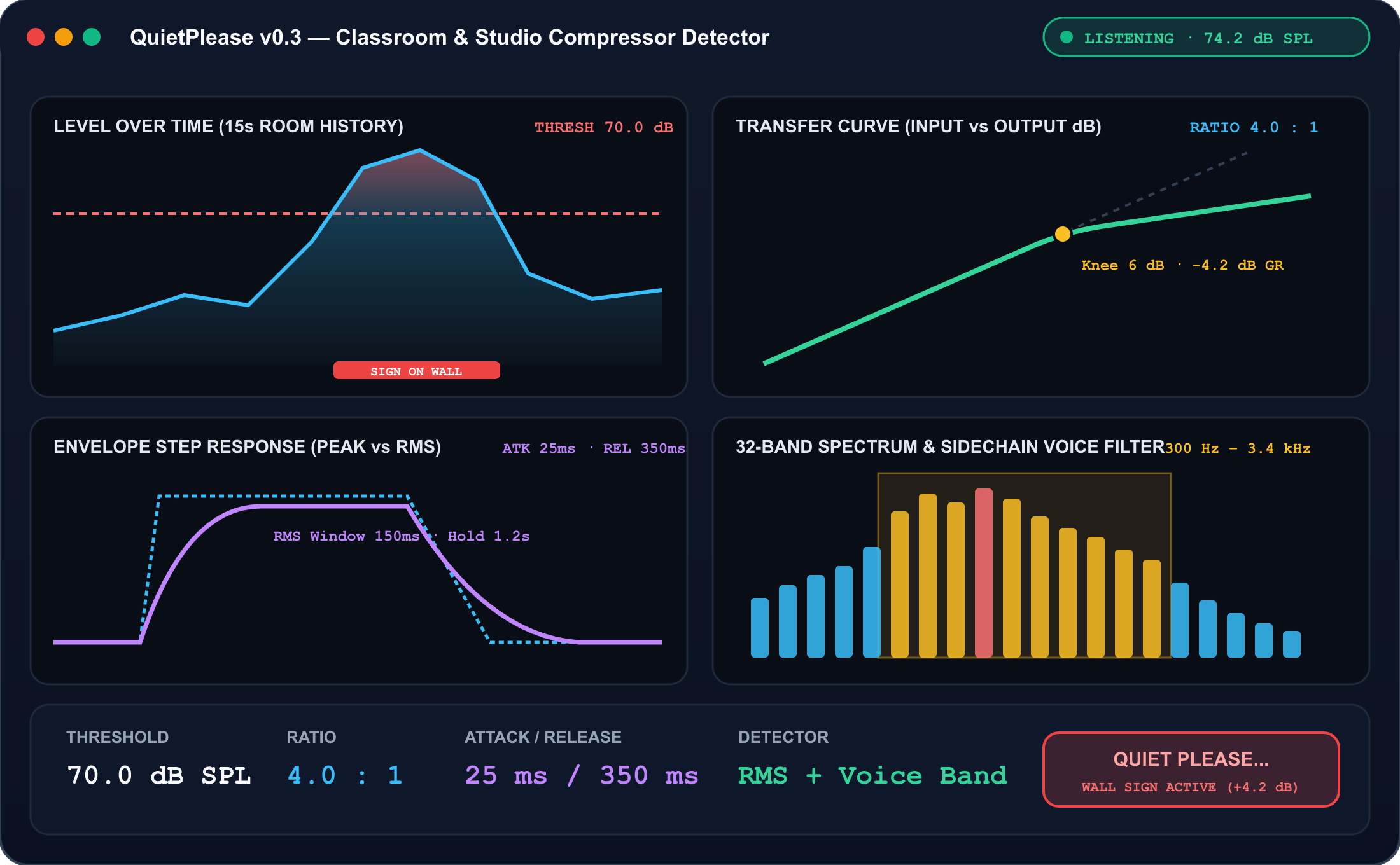The image size is (1400, 865).
Task: Click the red peak spectrum bar
Action: 984,573
